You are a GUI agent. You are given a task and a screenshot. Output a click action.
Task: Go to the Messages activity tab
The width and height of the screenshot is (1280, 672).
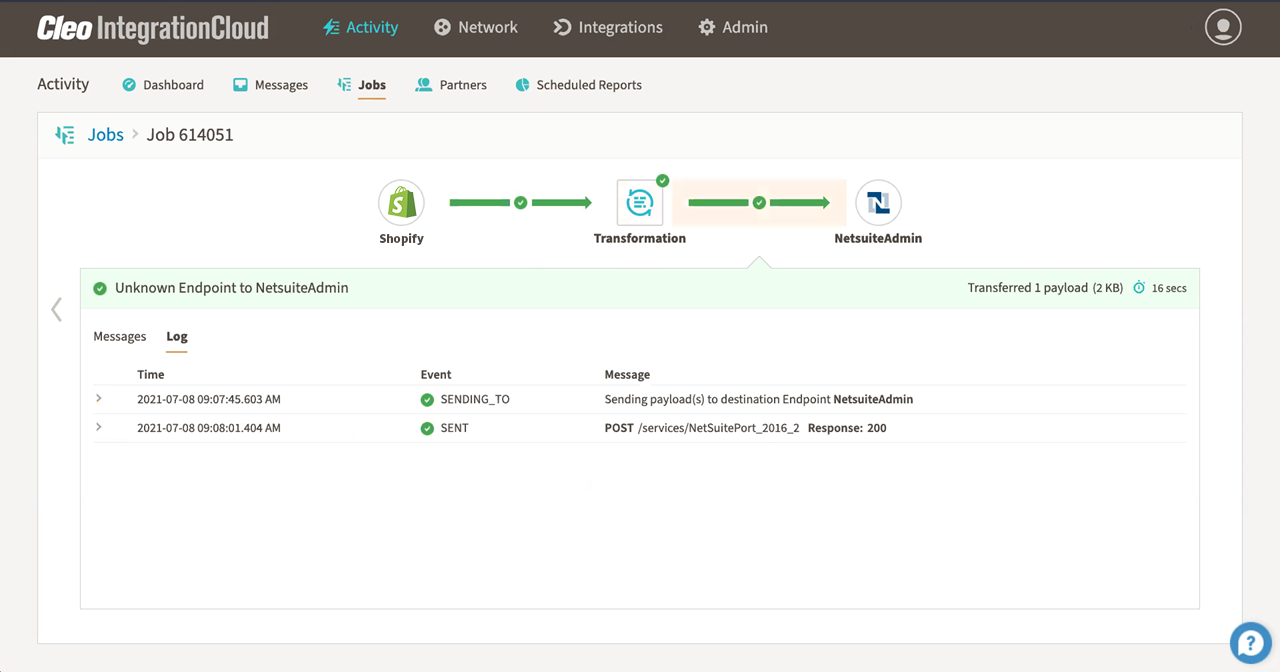coord(270,85)
